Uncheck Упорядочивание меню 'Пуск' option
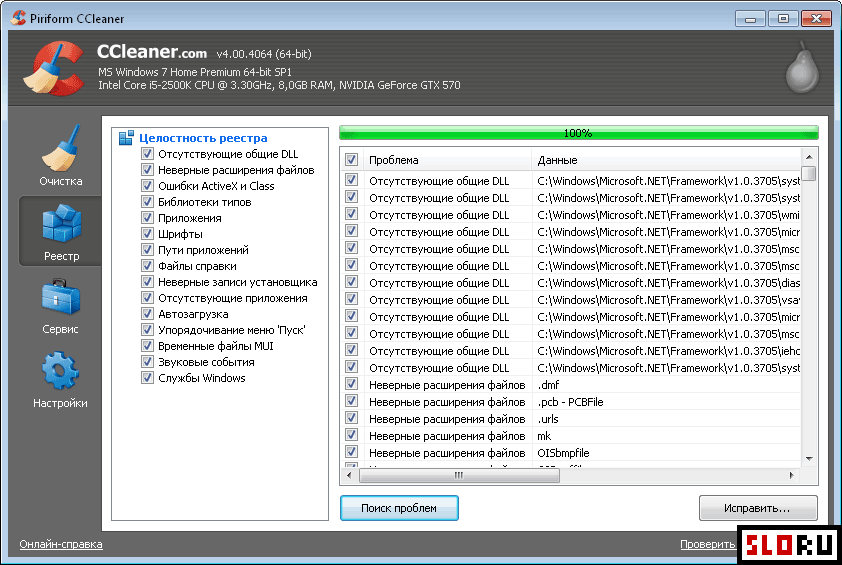This screenshot has width=842, height=565. [x=147, y=330]
